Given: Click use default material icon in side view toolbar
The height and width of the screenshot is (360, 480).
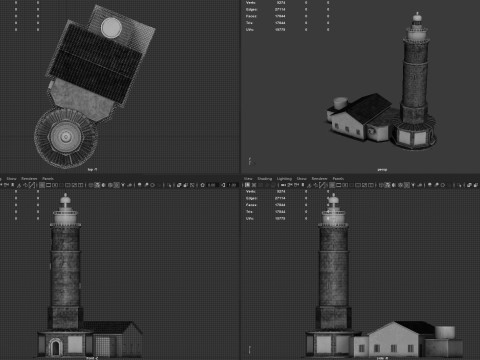Looking at the screenshot, I should pyautogui.click(x=394, y=185).
